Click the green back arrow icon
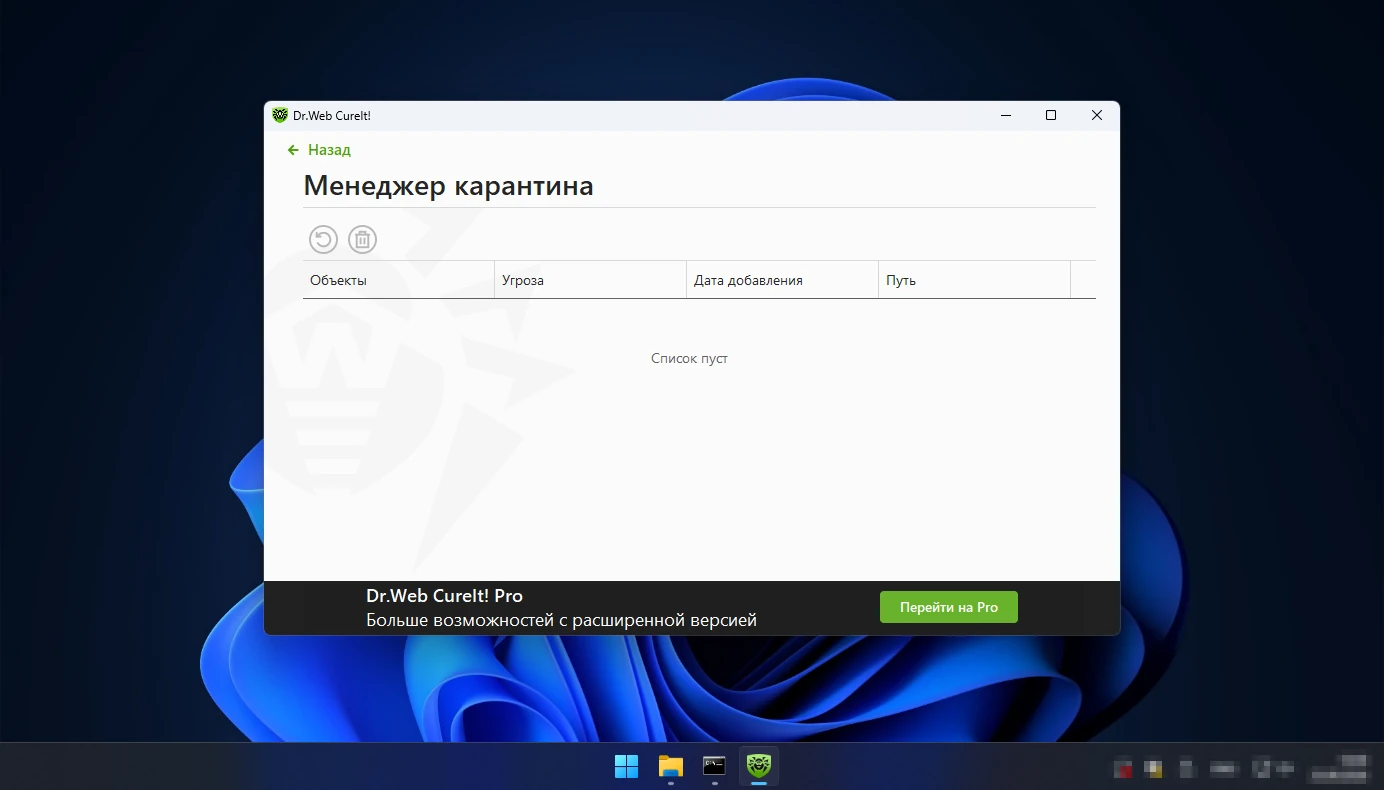1384x790 pixels. [293, 150]
